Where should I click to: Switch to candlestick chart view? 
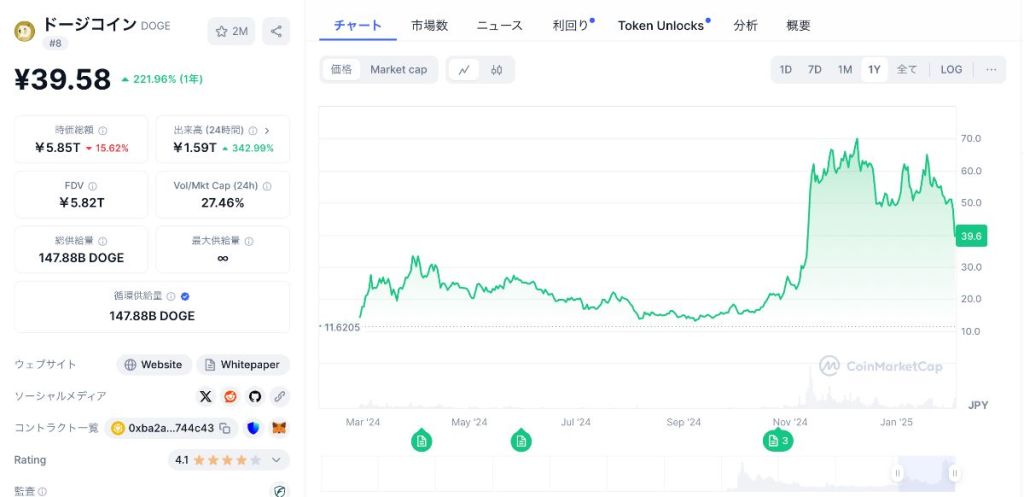pyautogui.click(x=497, y=70)
